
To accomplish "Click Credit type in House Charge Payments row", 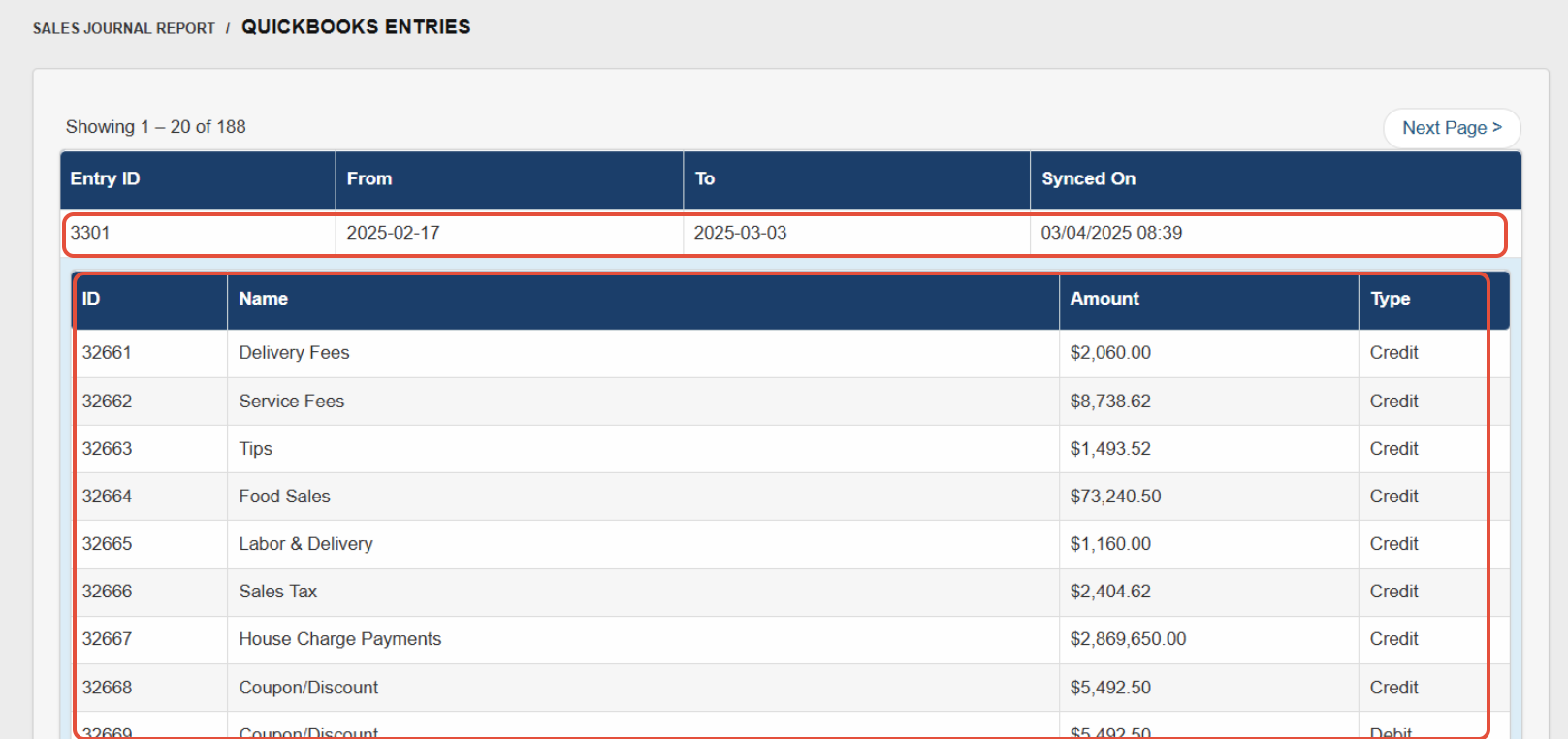I will [x=1393, y=639].
